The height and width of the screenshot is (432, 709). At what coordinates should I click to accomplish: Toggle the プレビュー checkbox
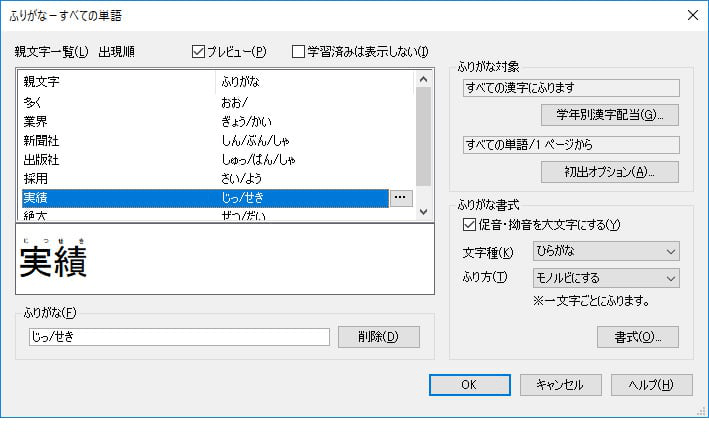tap(199, 52)
